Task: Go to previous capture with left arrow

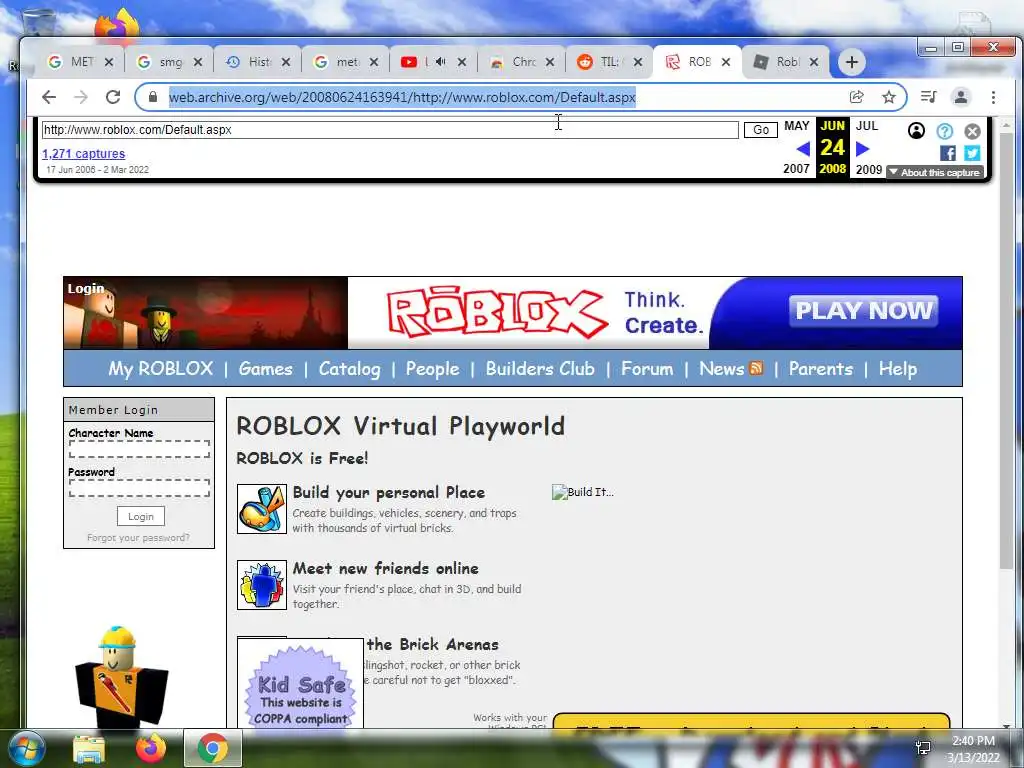Action: 803,149
